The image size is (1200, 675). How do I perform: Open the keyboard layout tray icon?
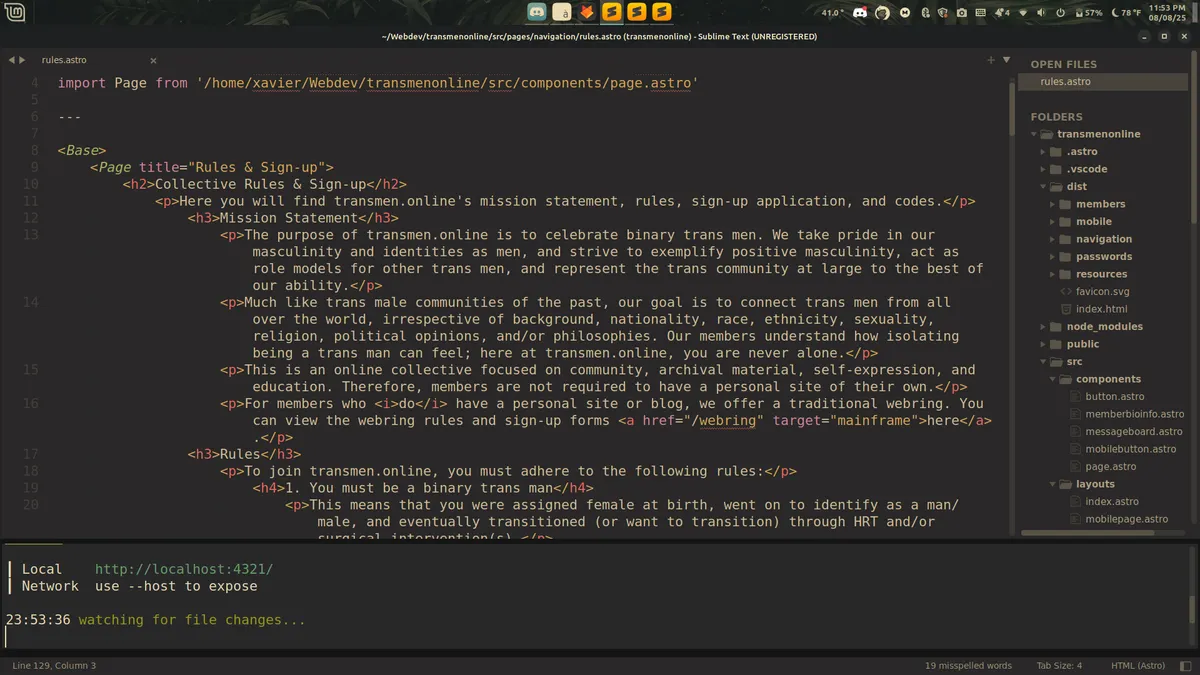[x=981, y=13]
